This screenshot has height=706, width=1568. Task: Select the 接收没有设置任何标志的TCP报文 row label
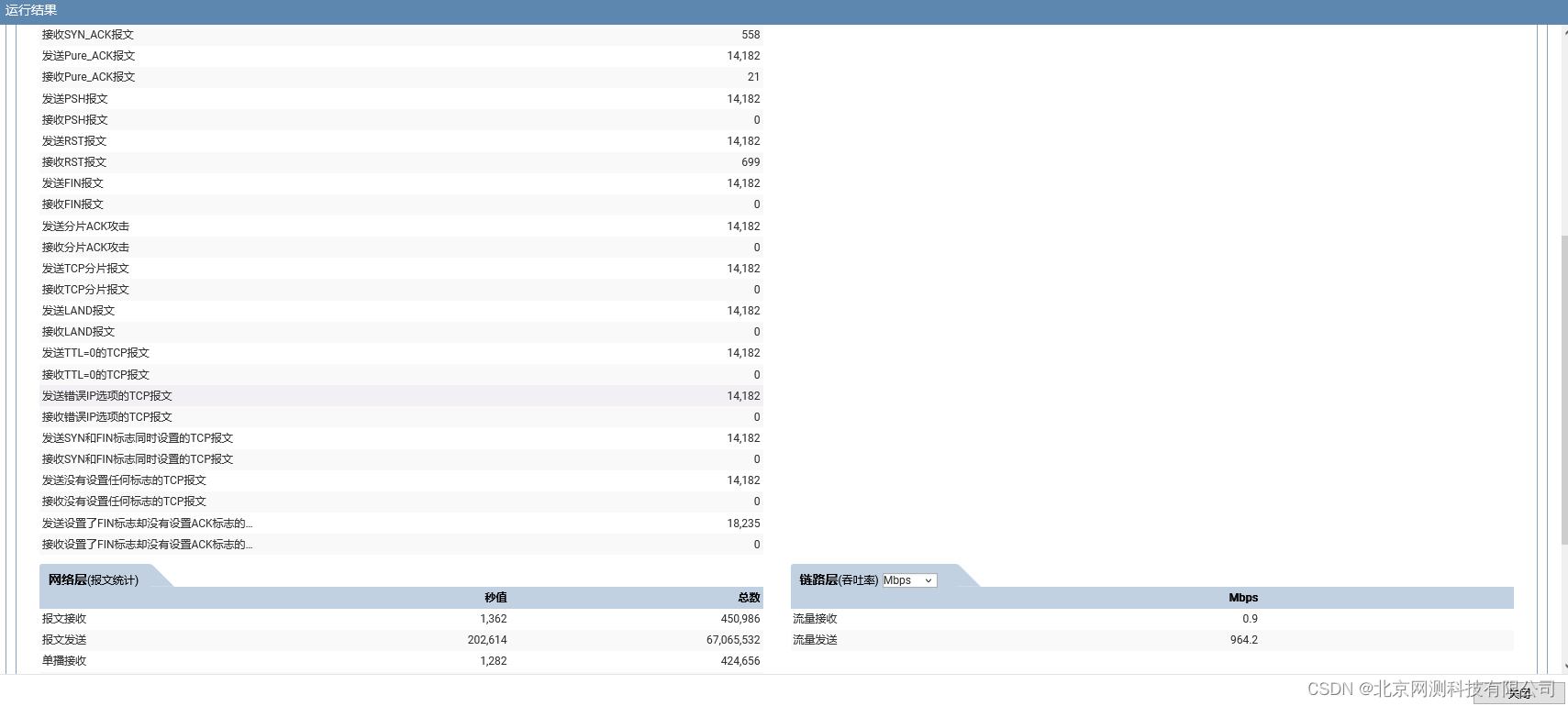point(124,502)
